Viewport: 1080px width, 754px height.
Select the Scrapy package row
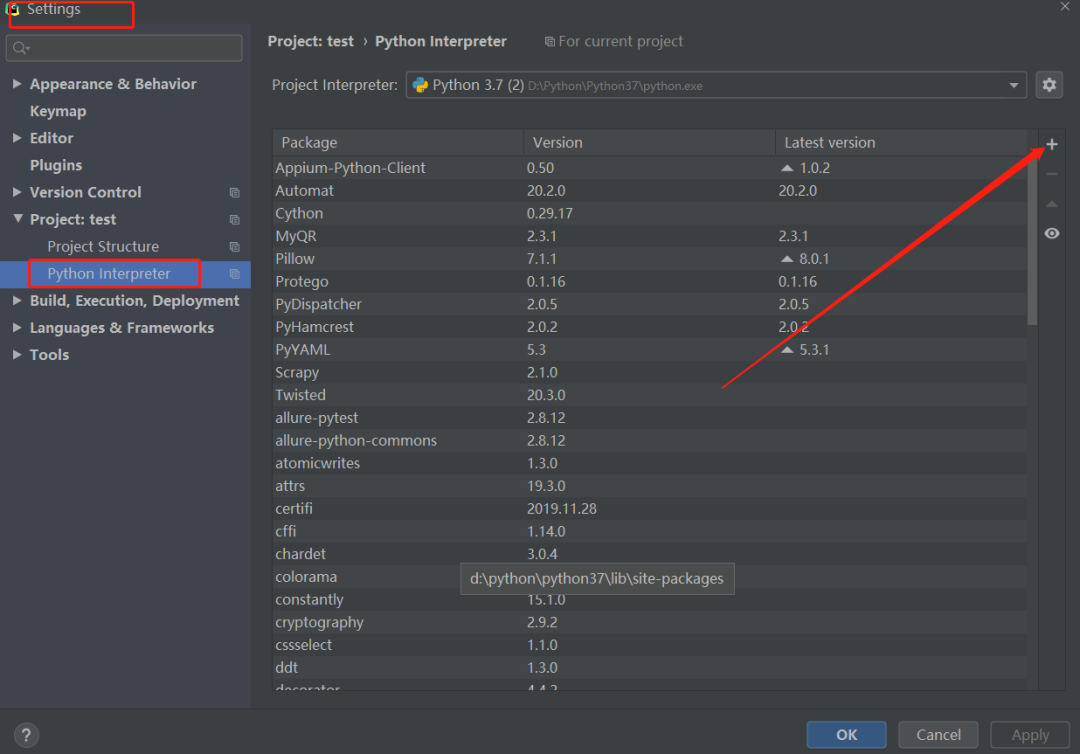(x=650, y=373)
